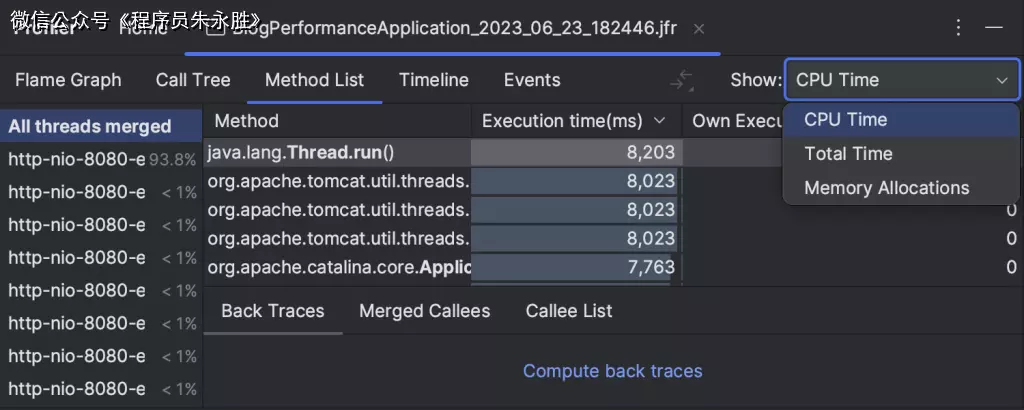The width and height of the screenshot is (1024, 410).
Task: Switch to the Call Tree tab
Action: pyautogui.click(x=193, y=80)
